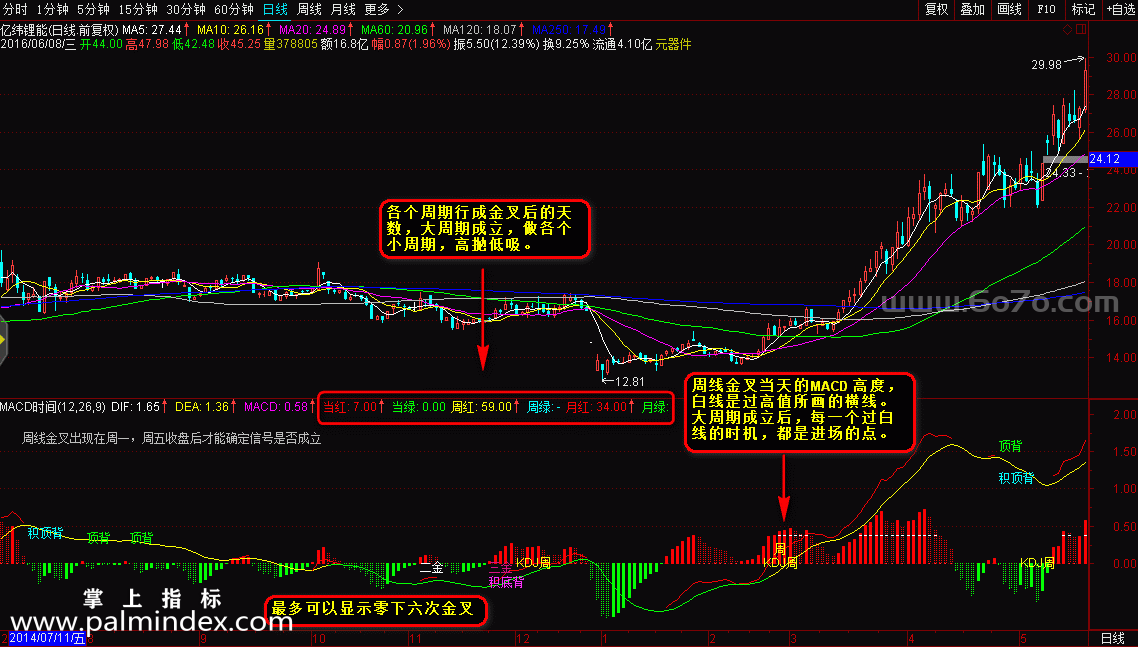Screen dimensions: 1138x647
Task: Switch to the 5分钟 chart tab
Action: pyautogui.click(x=93, y=9)
